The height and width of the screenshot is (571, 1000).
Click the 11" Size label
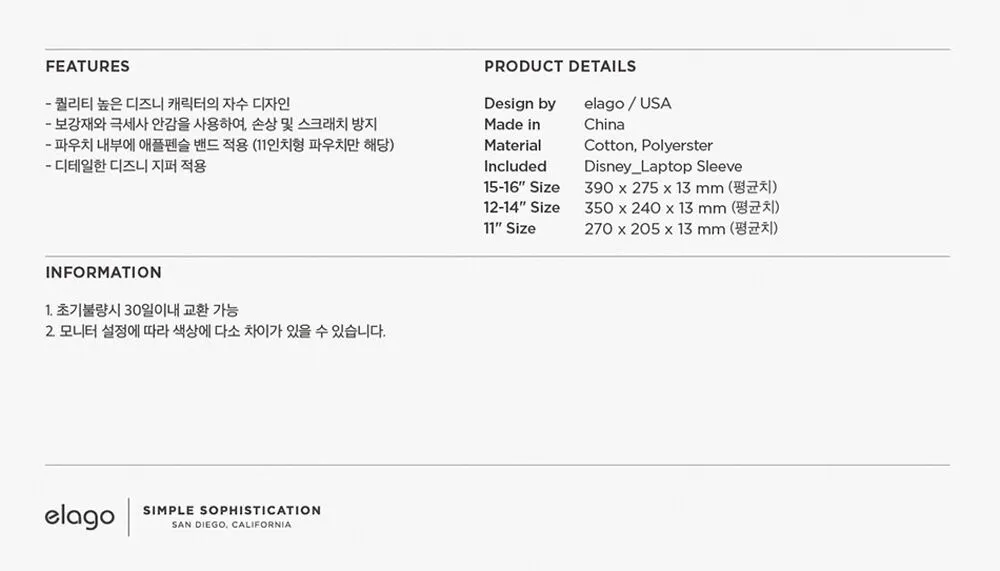tap(510, 229)
